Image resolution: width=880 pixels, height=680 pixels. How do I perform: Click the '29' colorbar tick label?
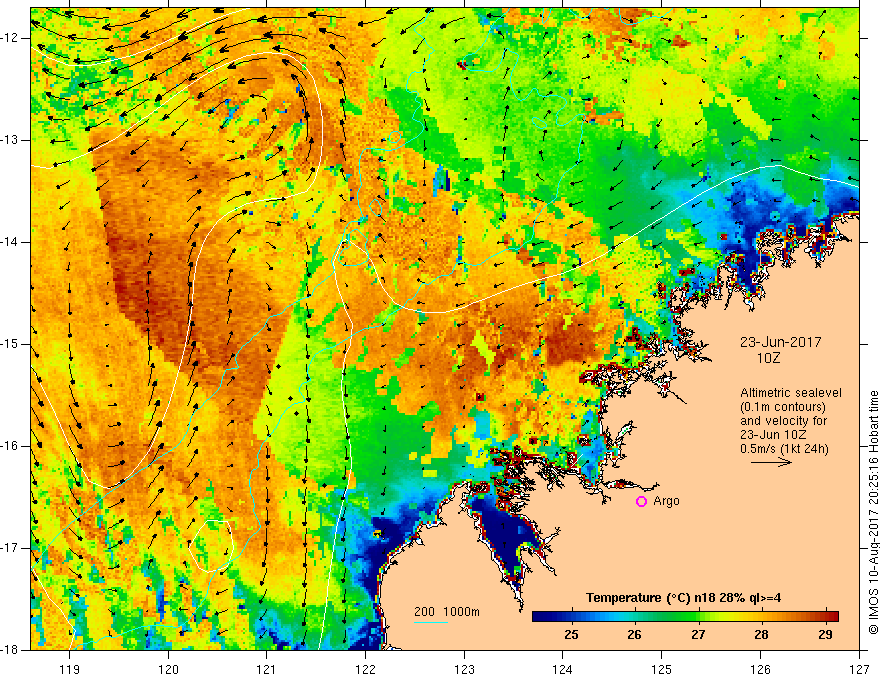(824, 635)
